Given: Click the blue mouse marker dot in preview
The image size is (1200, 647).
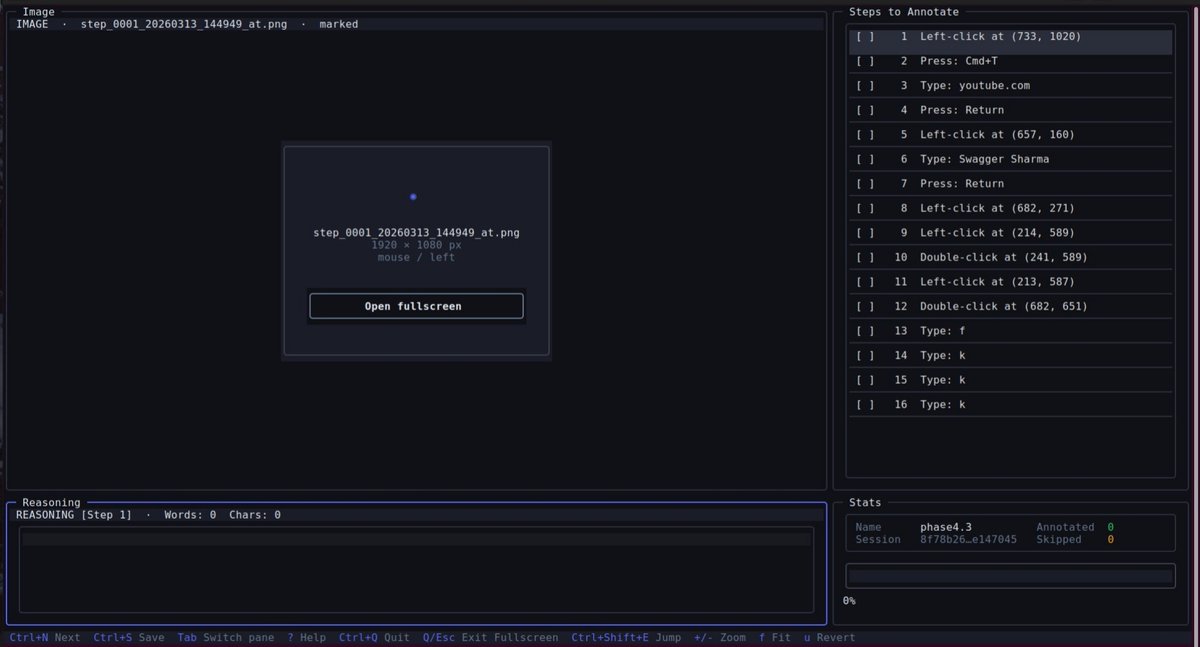Looking at the screenshot, I should (413, 197).
